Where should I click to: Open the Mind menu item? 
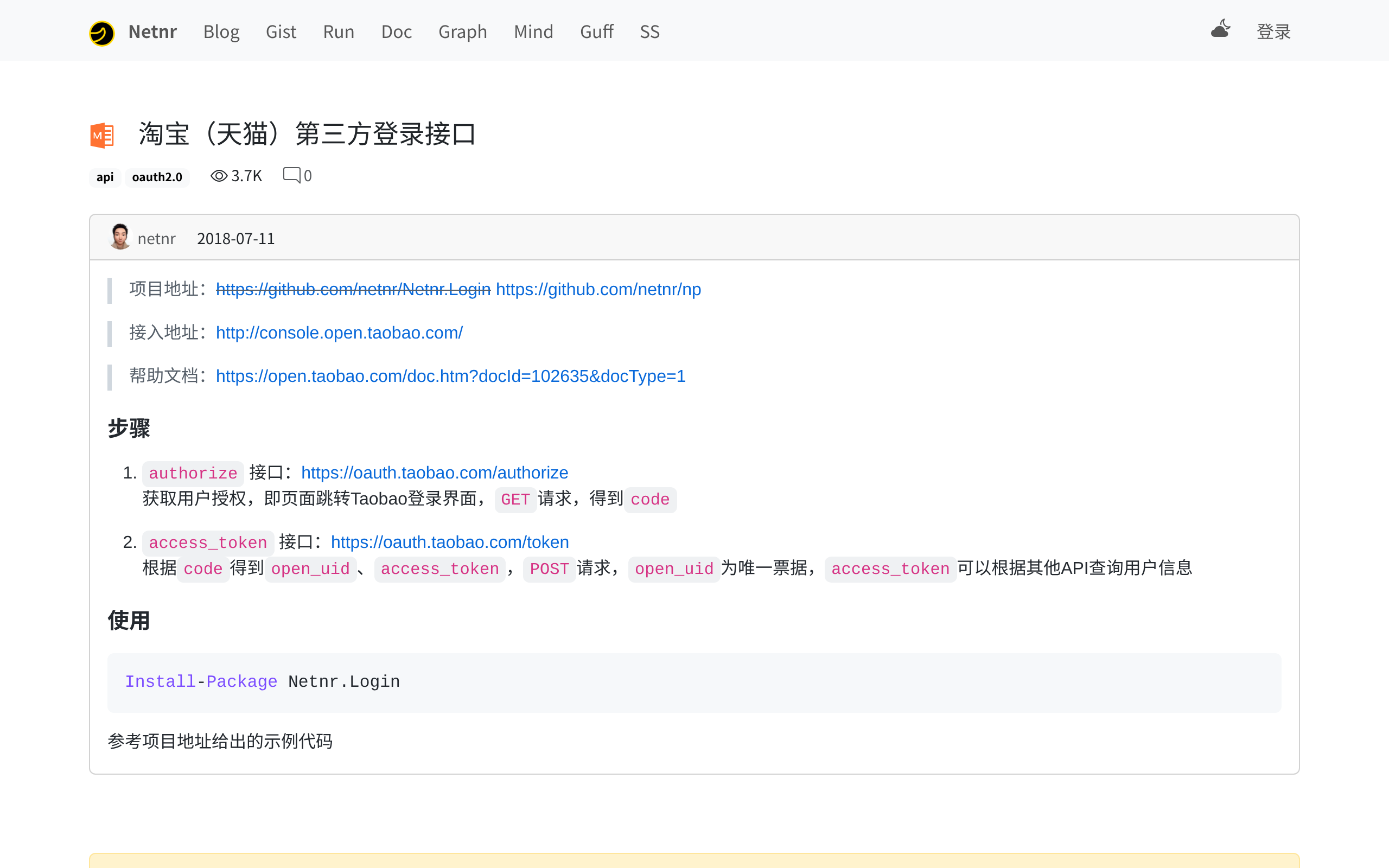533,31
